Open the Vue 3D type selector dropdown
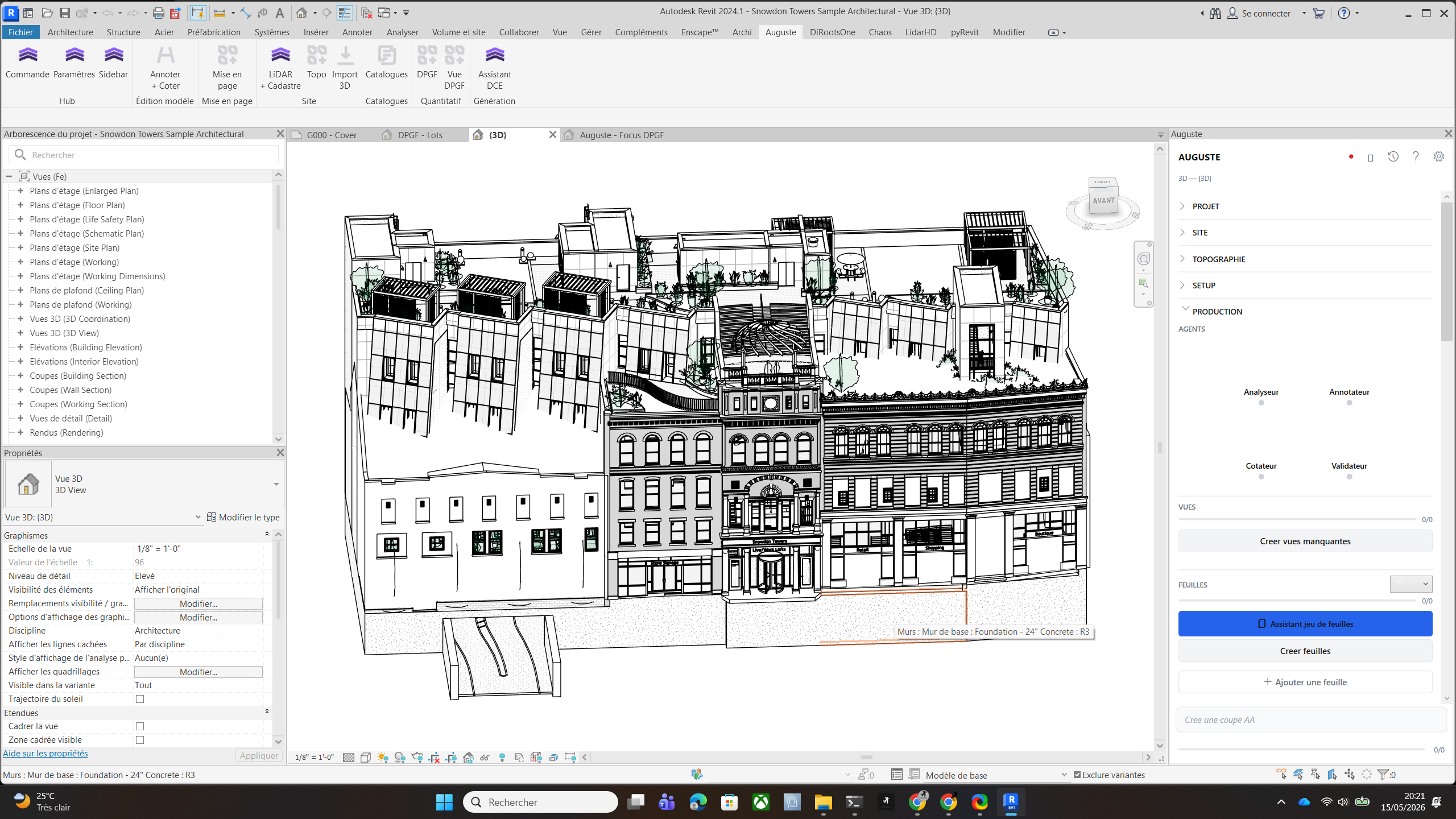The height and width of the screenshot is (819, 1456). (x=276, y=485)
